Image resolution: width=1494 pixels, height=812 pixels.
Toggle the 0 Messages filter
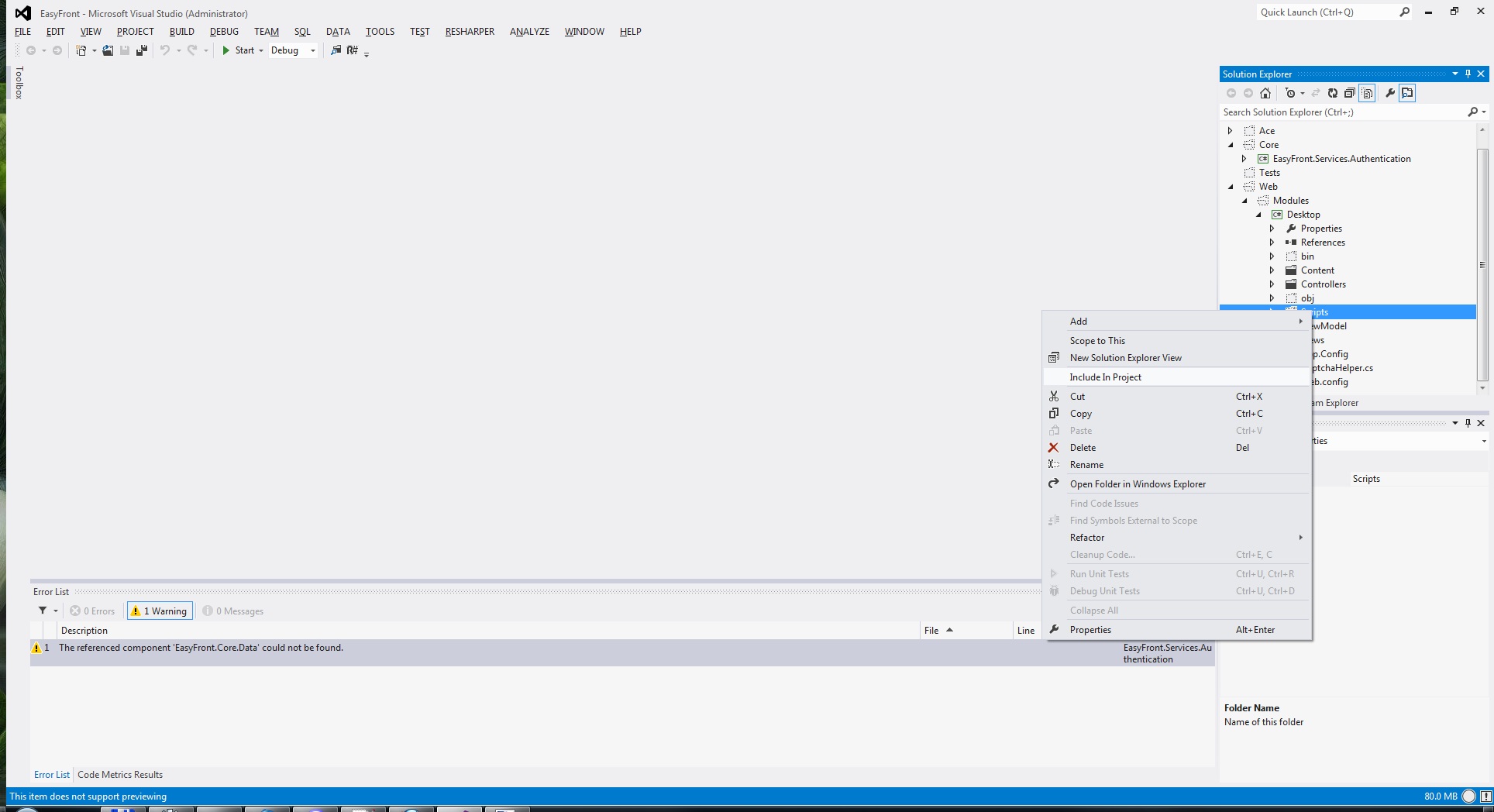233,611
